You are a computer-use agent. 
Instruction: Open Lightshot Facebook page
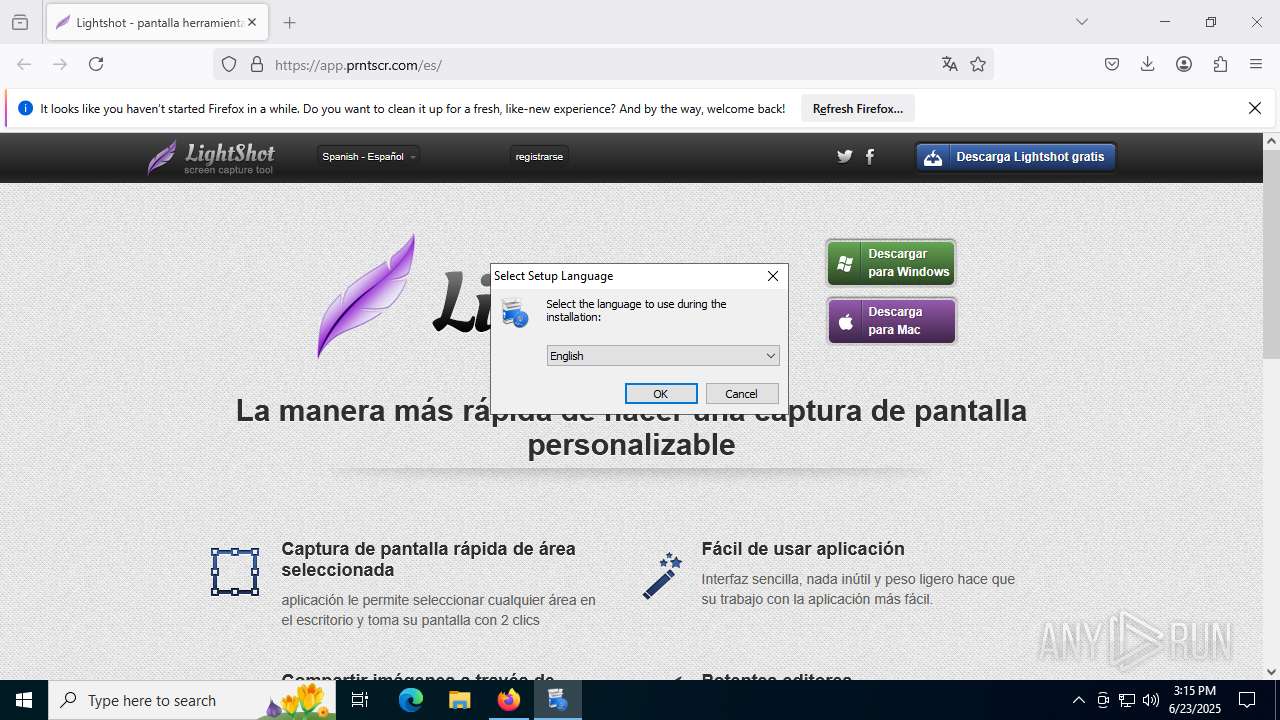[x=870, y=156]
